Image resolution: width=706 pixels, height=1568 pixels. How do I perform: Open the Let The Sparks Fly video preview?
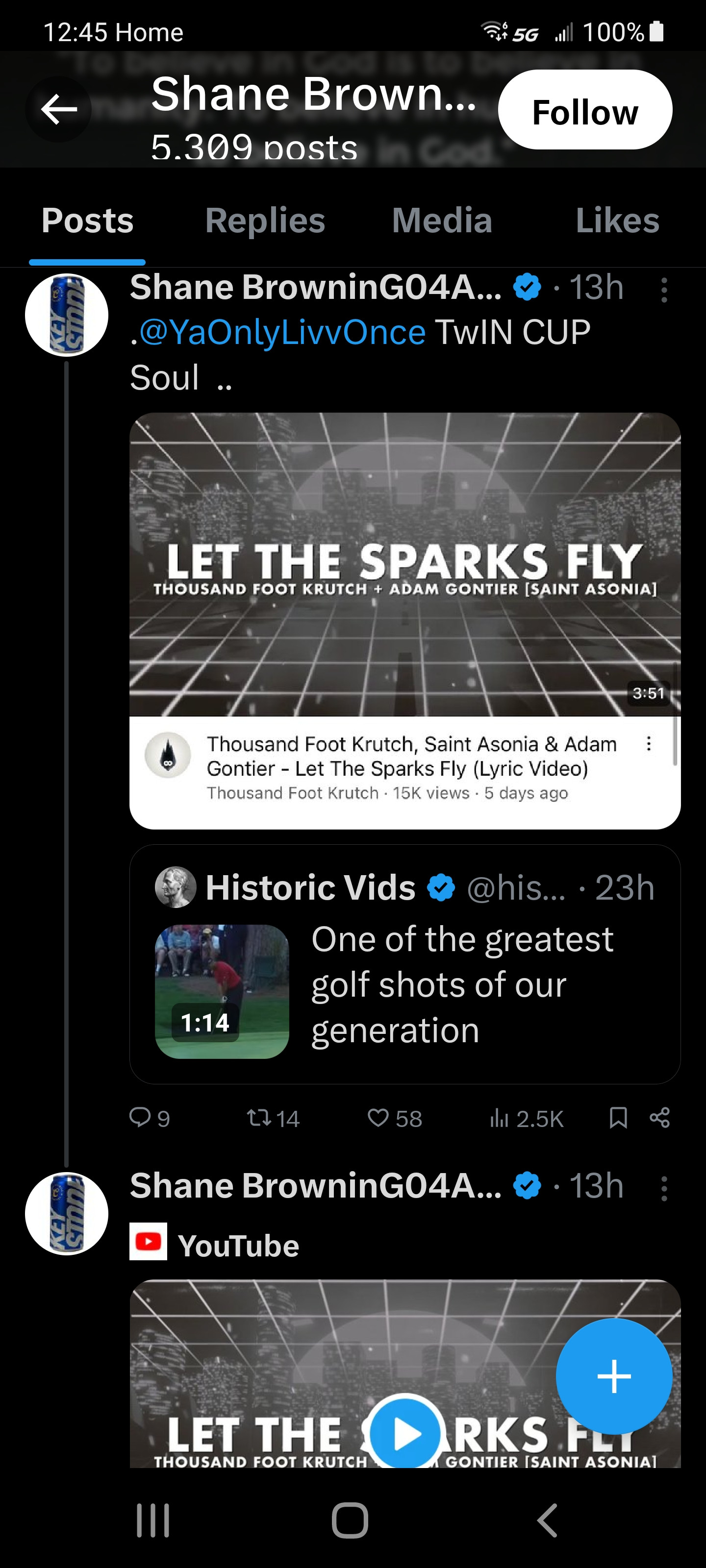tap(404, 563)
